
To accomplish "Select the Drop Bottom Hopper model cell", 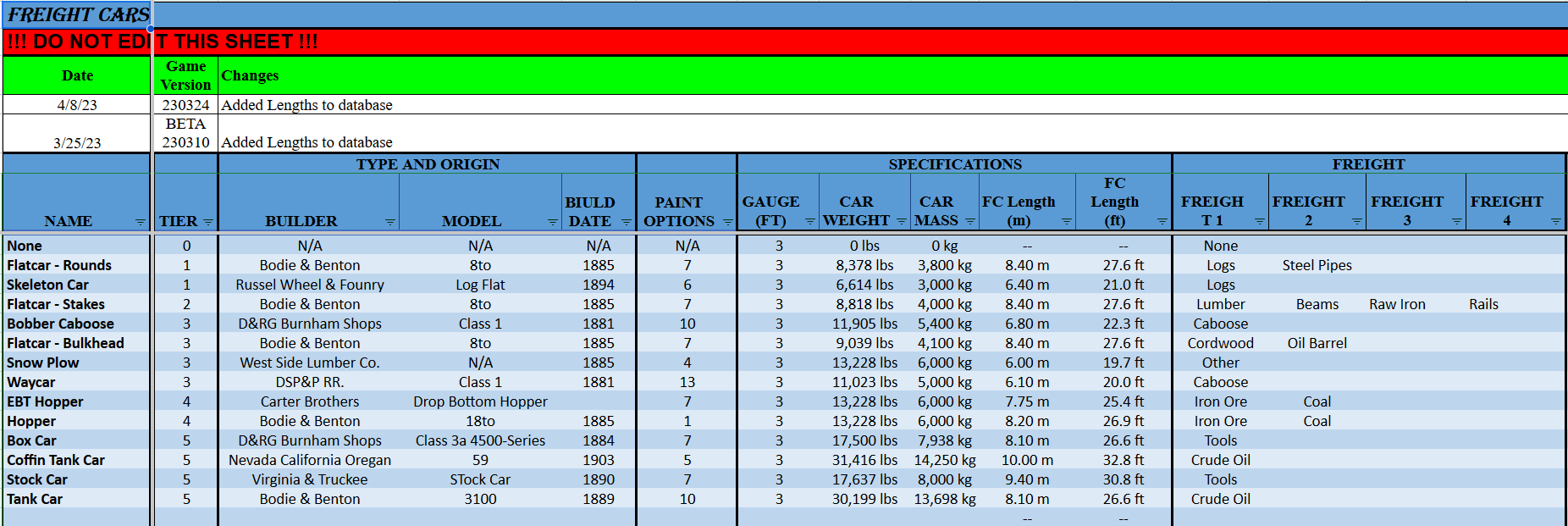I will pos(480,401).
